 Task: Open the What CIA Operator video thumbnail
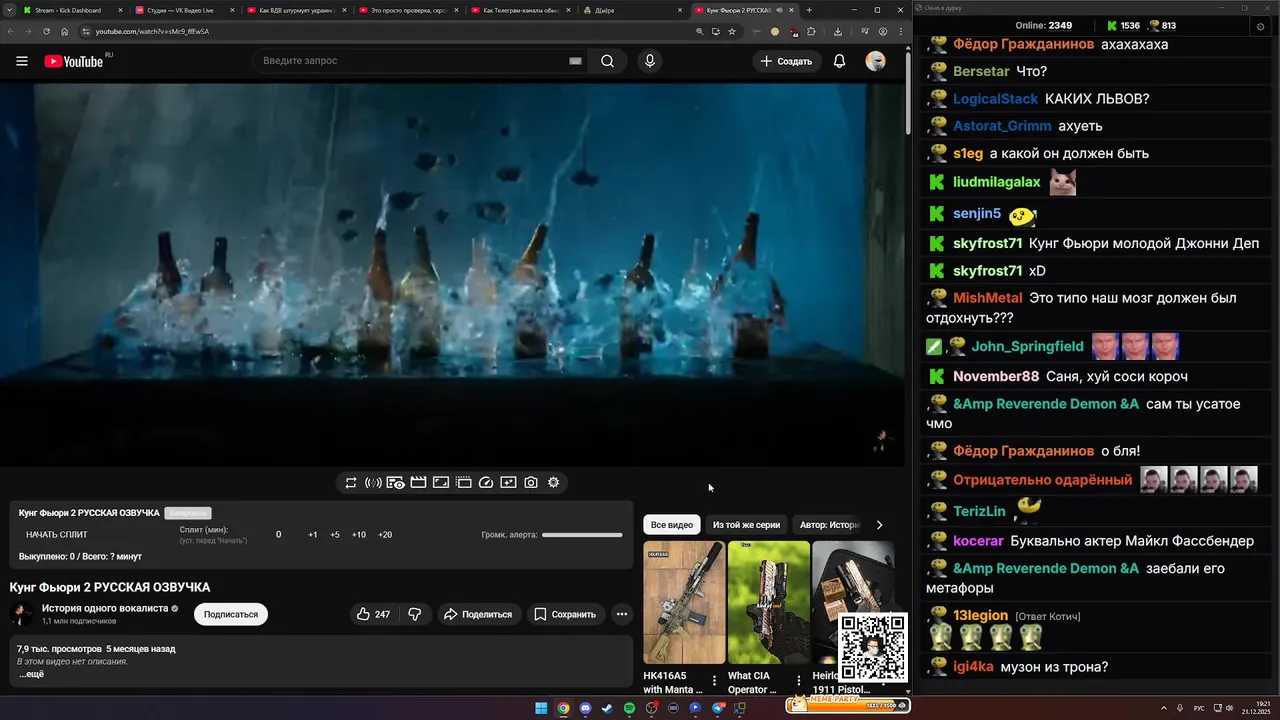pyautogui.click(x=769, y=602)
